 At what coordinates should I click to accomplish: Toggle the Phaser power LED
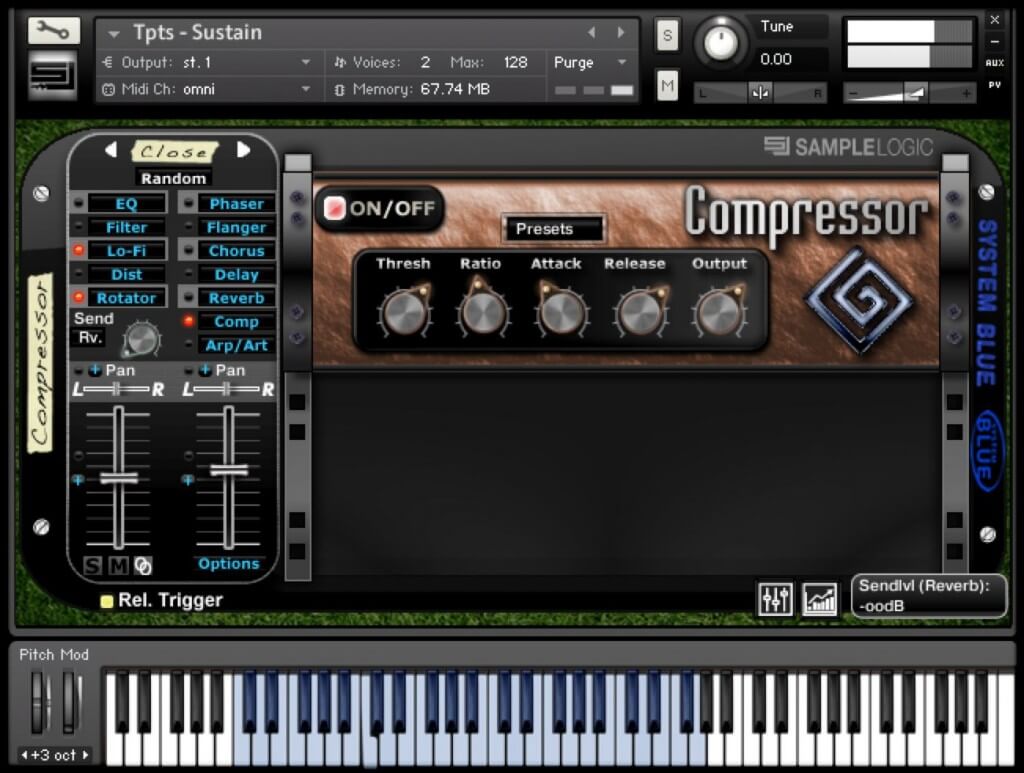(x=188, y=203)
